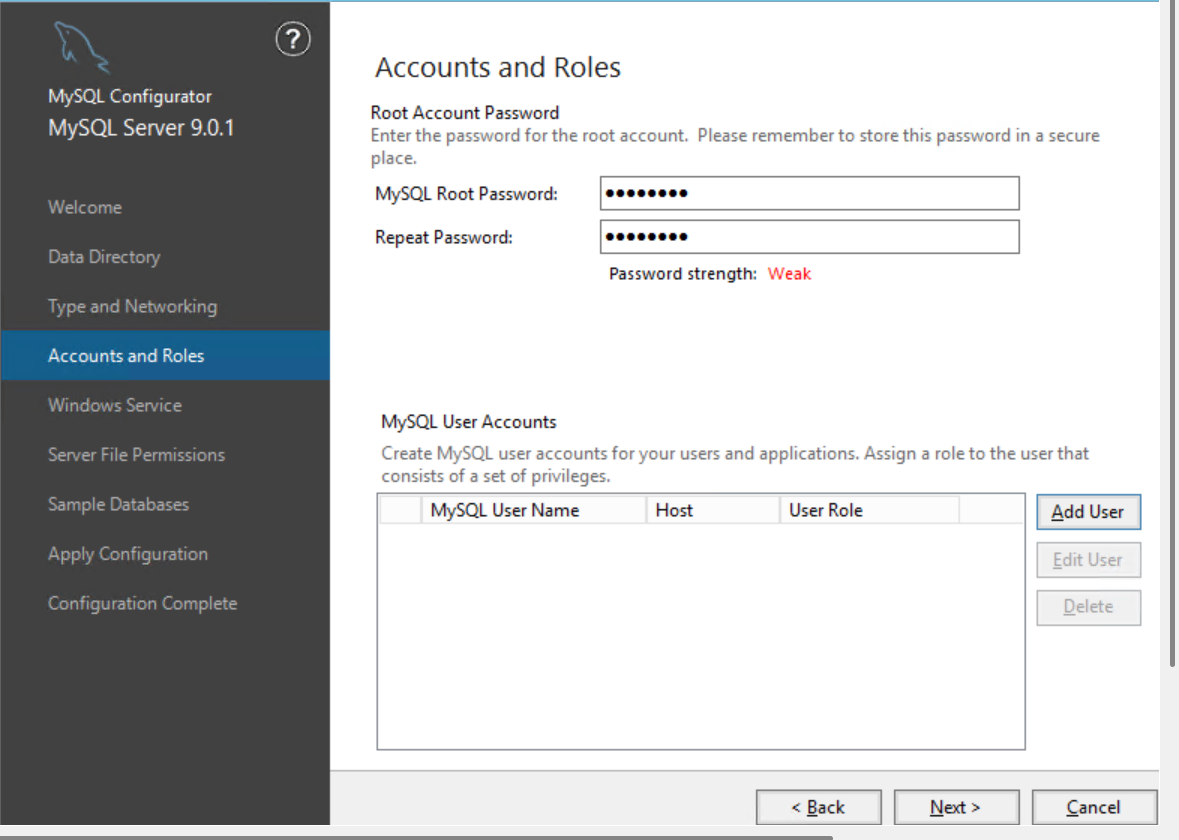Select Type and Networking in sidebar
The image size is (1179, 840).
(132, 306)
